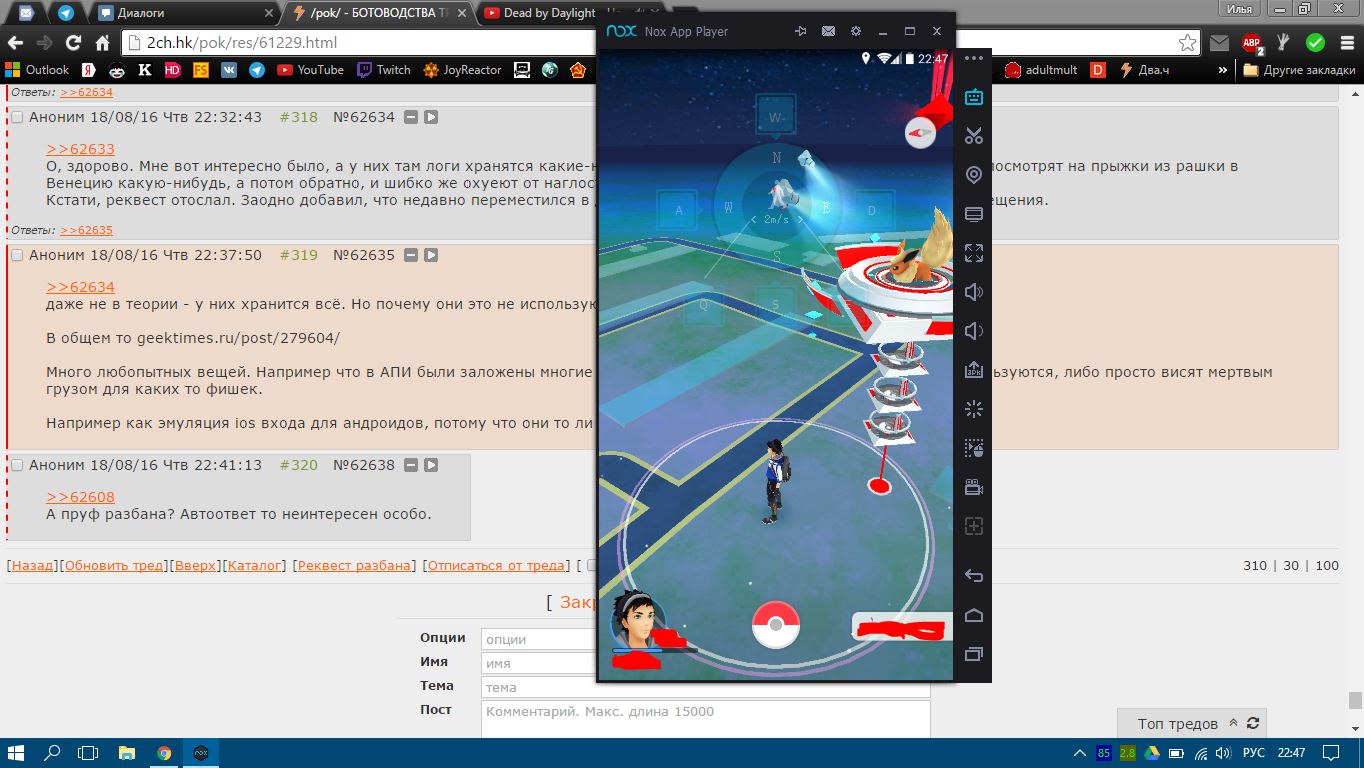
Task: Click the Реквест разбана link
Action: tap(354, 565)
